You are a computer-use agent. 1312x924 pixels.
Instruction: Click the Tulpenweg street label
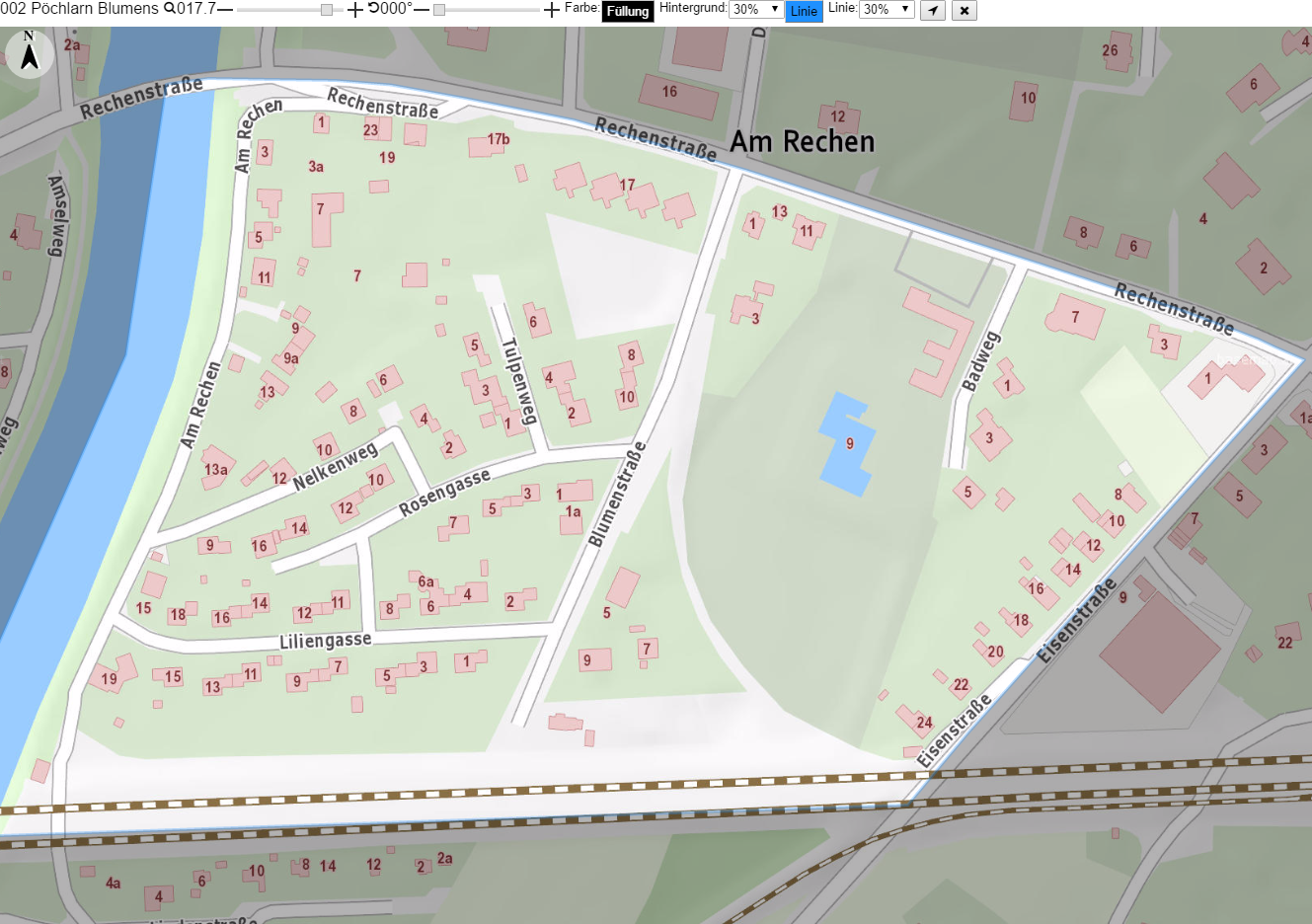click(x=518, y=381)
